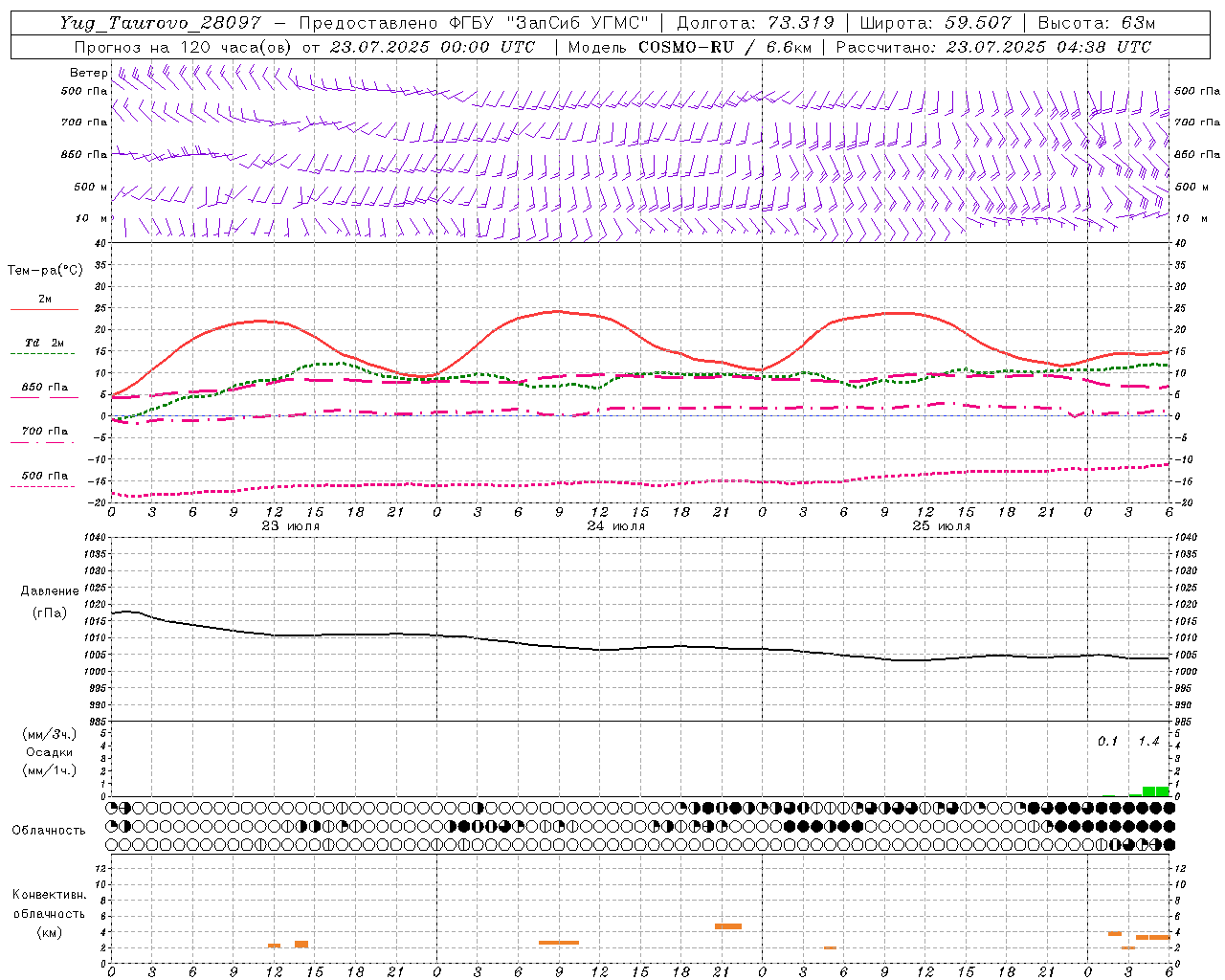This screenshot has width=1225, height=980.
Task: Select the Долгота: 73.319 value
Action: [x=755, y=23]
